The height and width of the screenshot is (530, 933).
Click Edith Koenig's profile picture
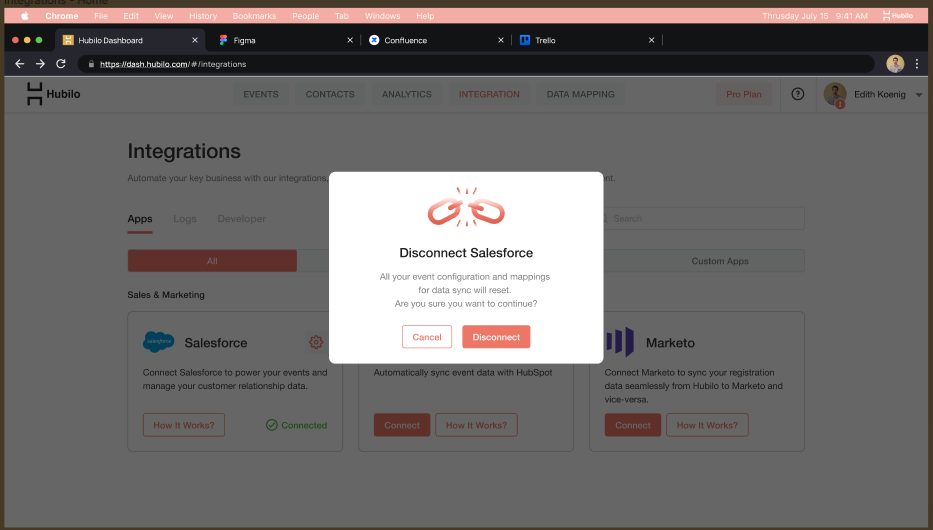(835, 94)
